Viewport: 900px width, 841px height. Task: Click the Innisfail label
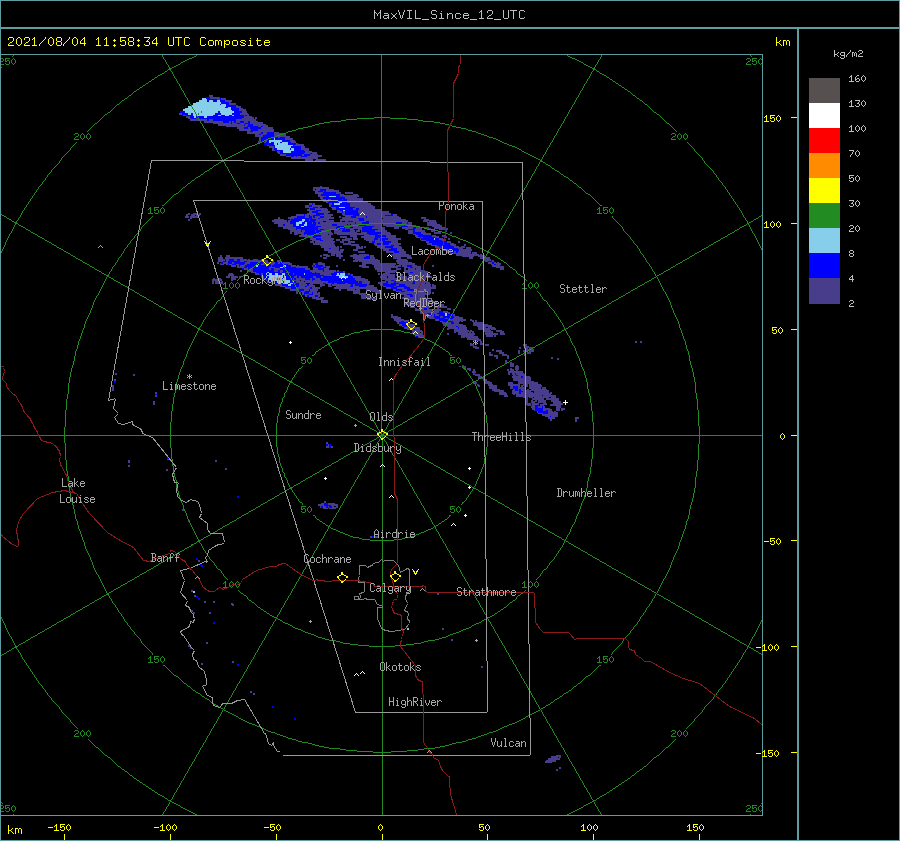click(x=404, y=362)
